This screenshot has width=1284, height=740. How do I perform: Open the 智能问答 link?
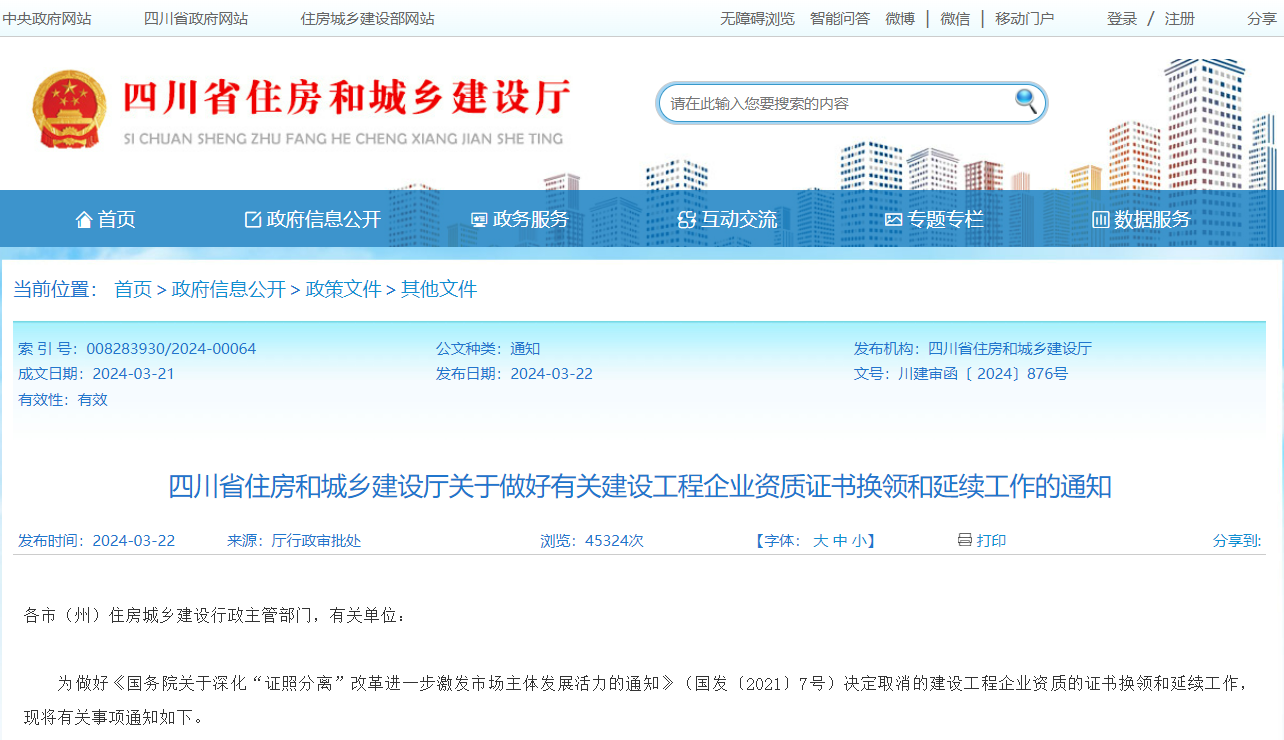click(839, 19)
